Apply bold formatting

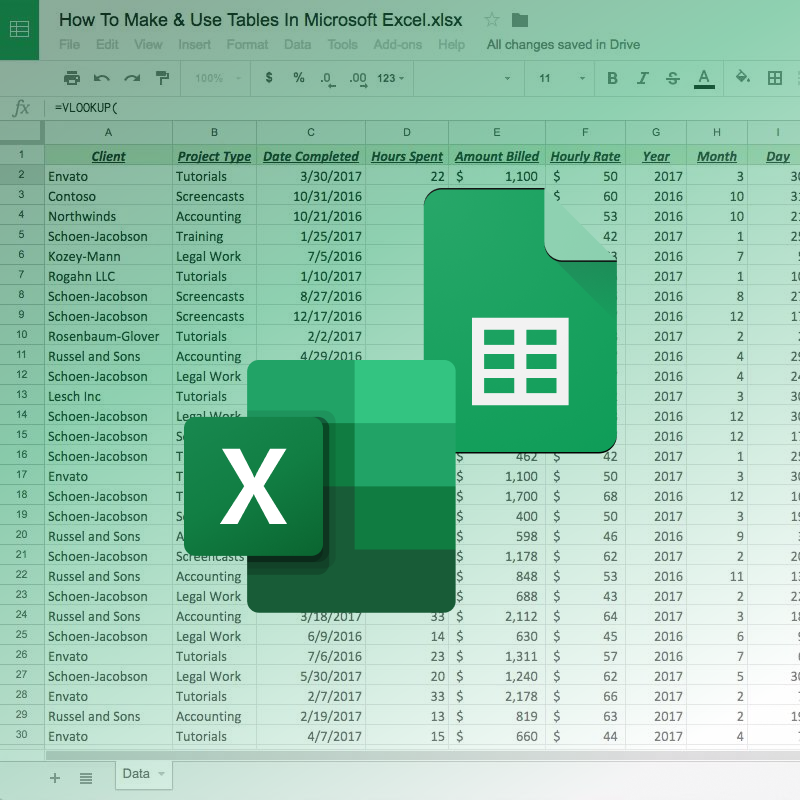click(612, 78)
